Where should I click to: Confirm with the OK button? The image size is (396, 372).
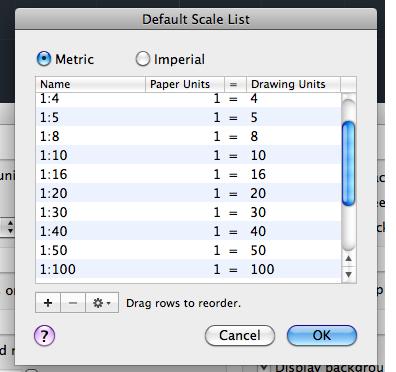click(322, 335)
